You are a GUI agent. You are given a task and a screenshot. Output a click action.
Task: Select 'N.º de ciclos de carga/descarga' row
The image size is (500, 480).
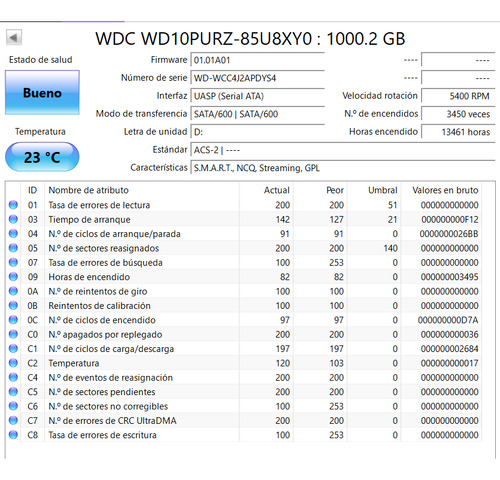244,348
